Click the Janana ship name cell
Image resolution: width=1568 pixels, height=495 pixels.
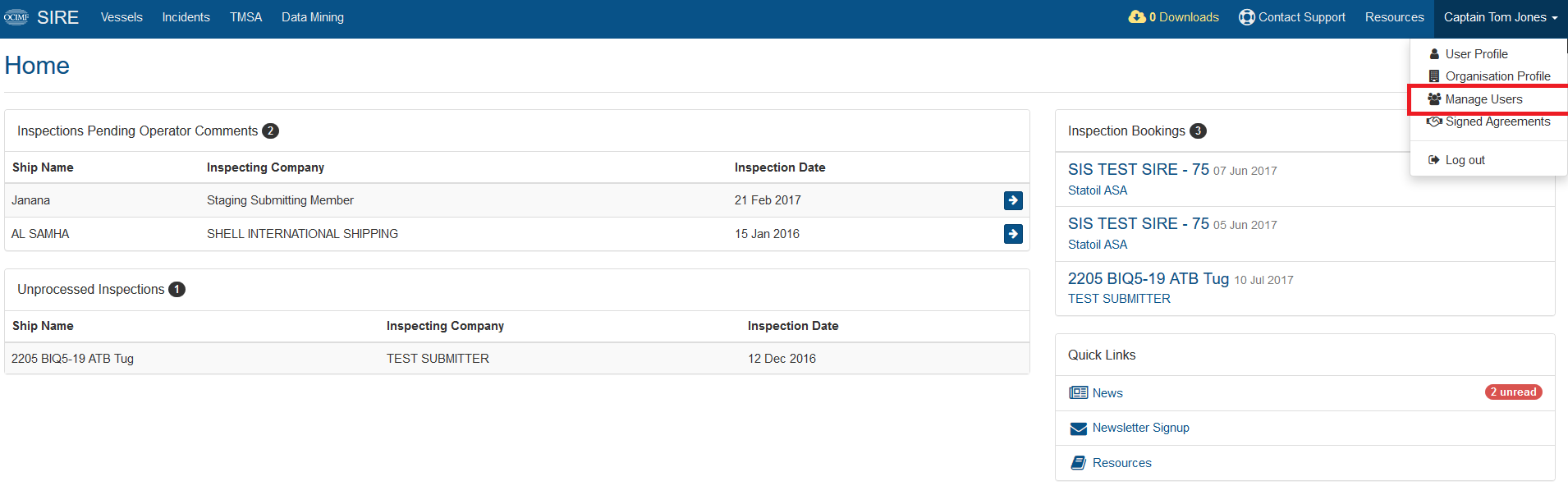[30, 200]
